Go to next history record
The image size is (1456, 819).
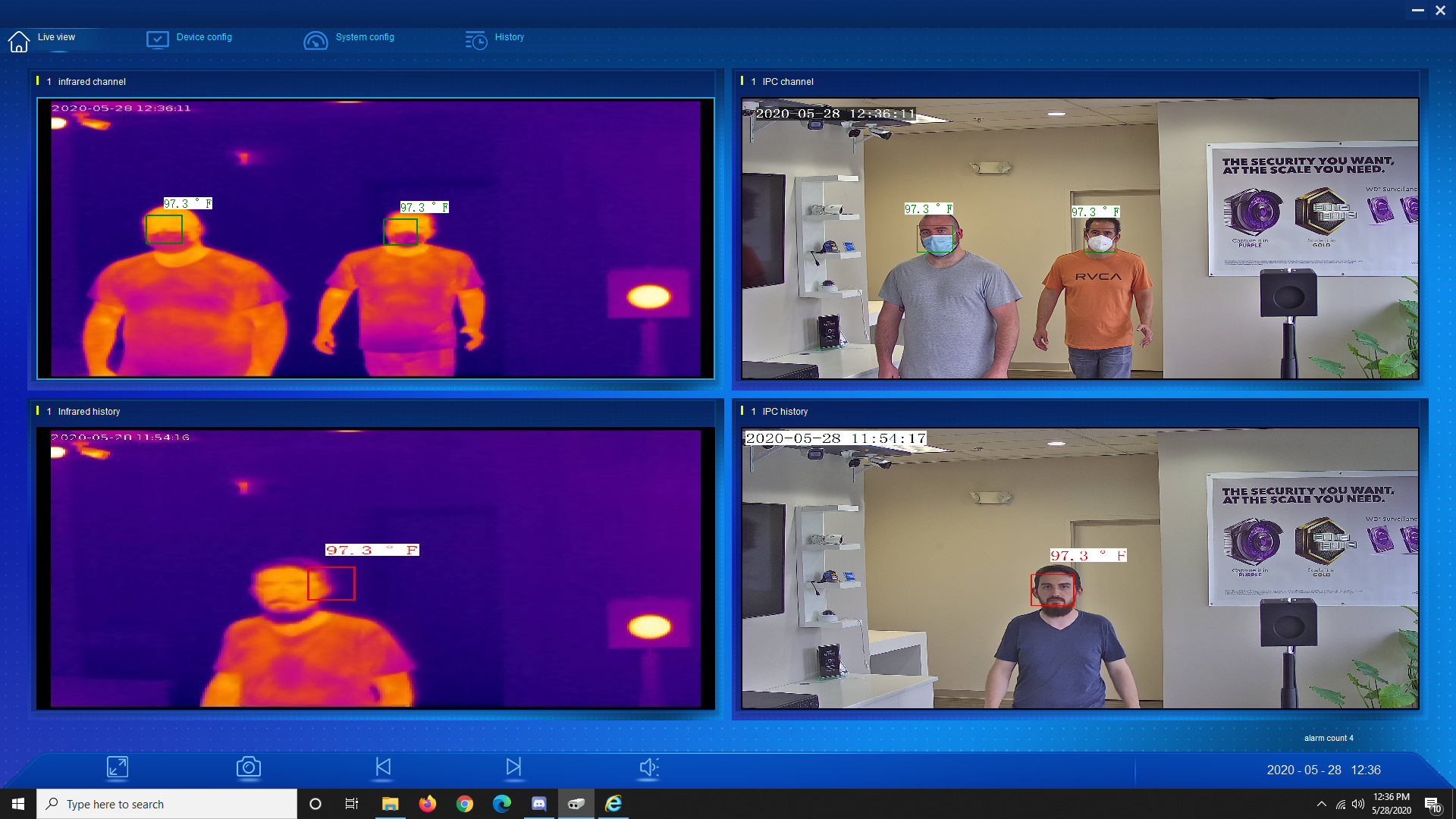click(513, 767)
